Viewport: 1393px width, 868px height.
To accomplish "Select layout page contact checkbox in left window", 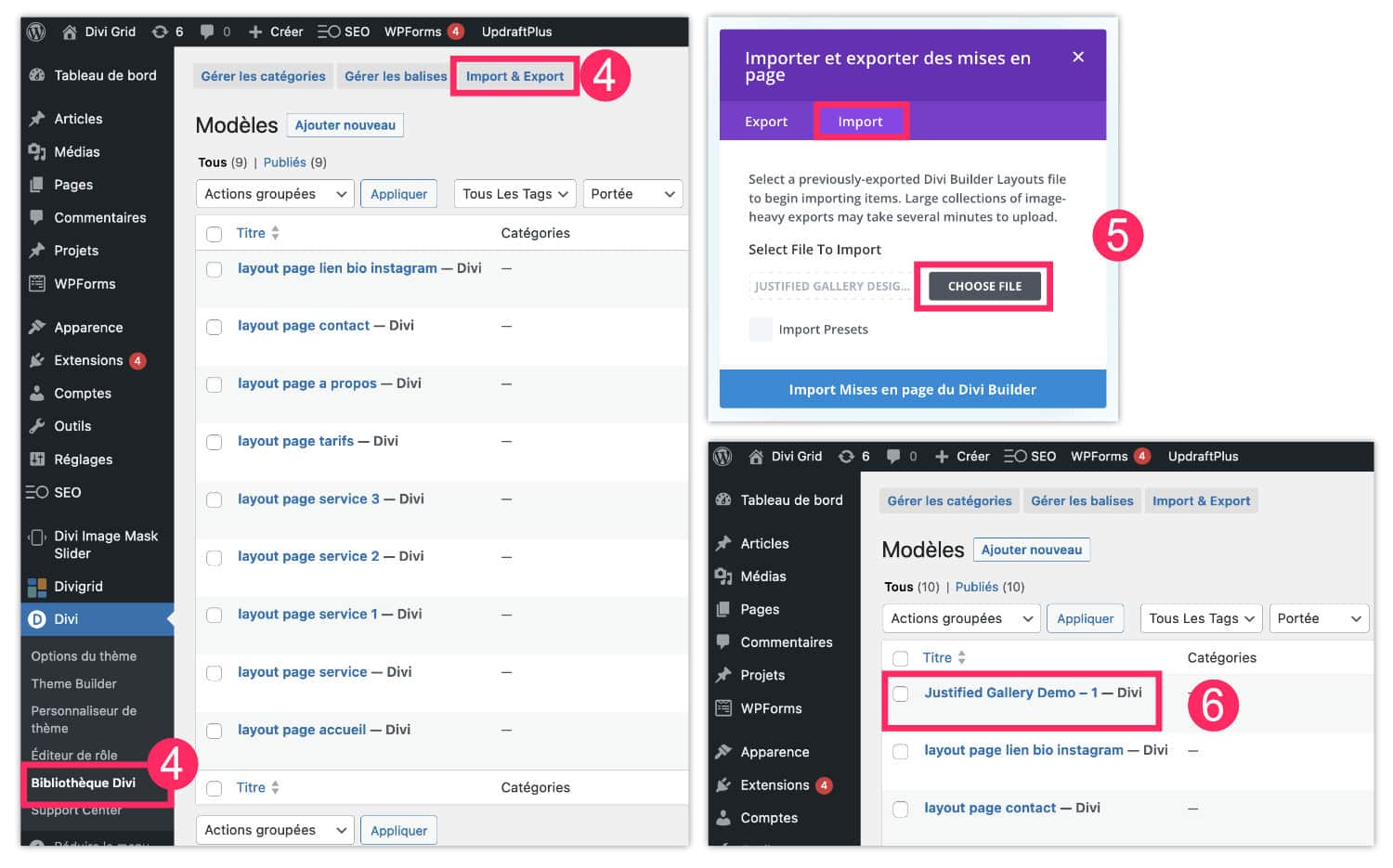I will 215,327.
